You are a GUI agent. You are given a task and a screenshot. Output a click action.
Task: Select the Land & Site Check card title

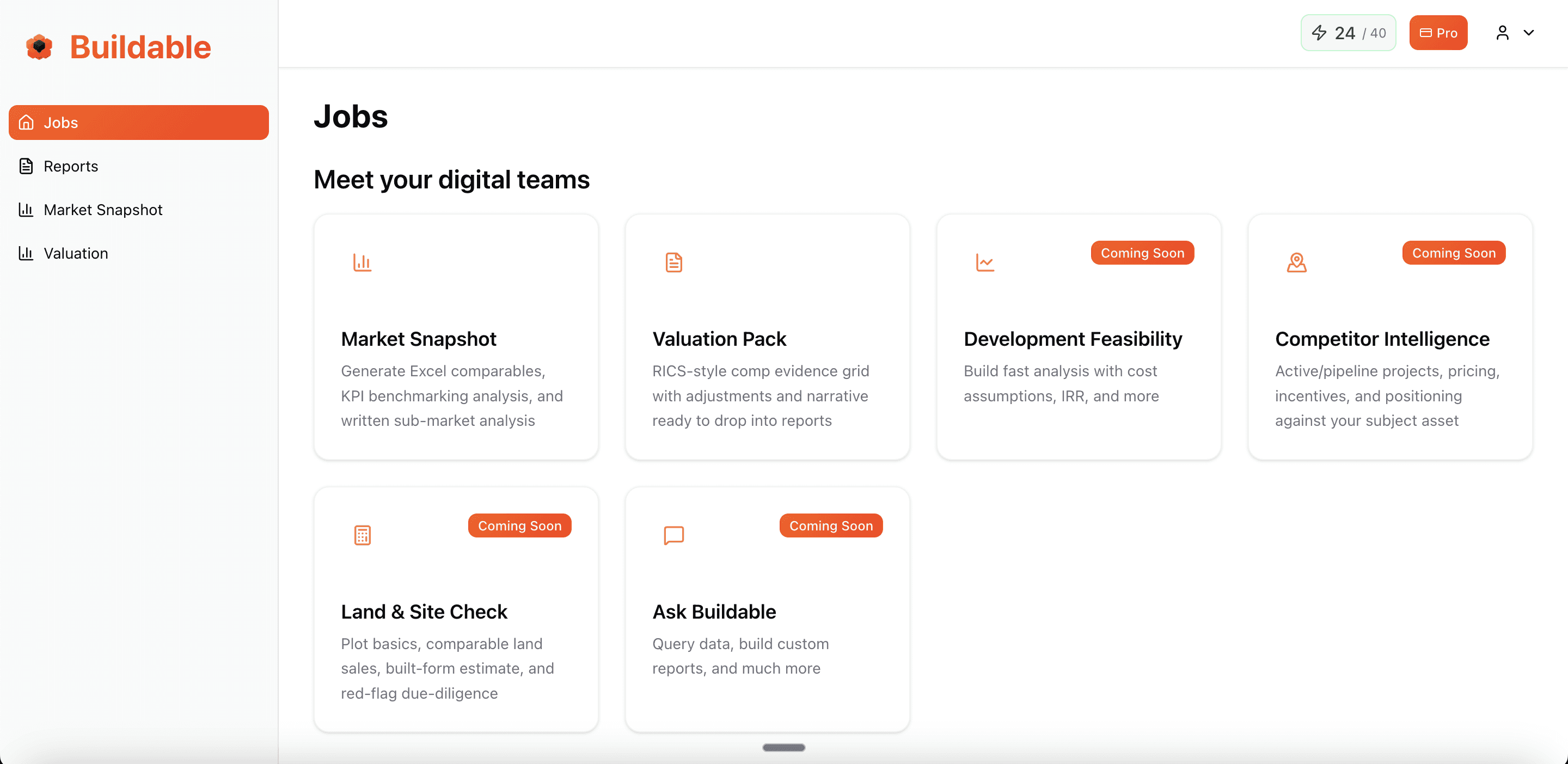tap(424, 612)
